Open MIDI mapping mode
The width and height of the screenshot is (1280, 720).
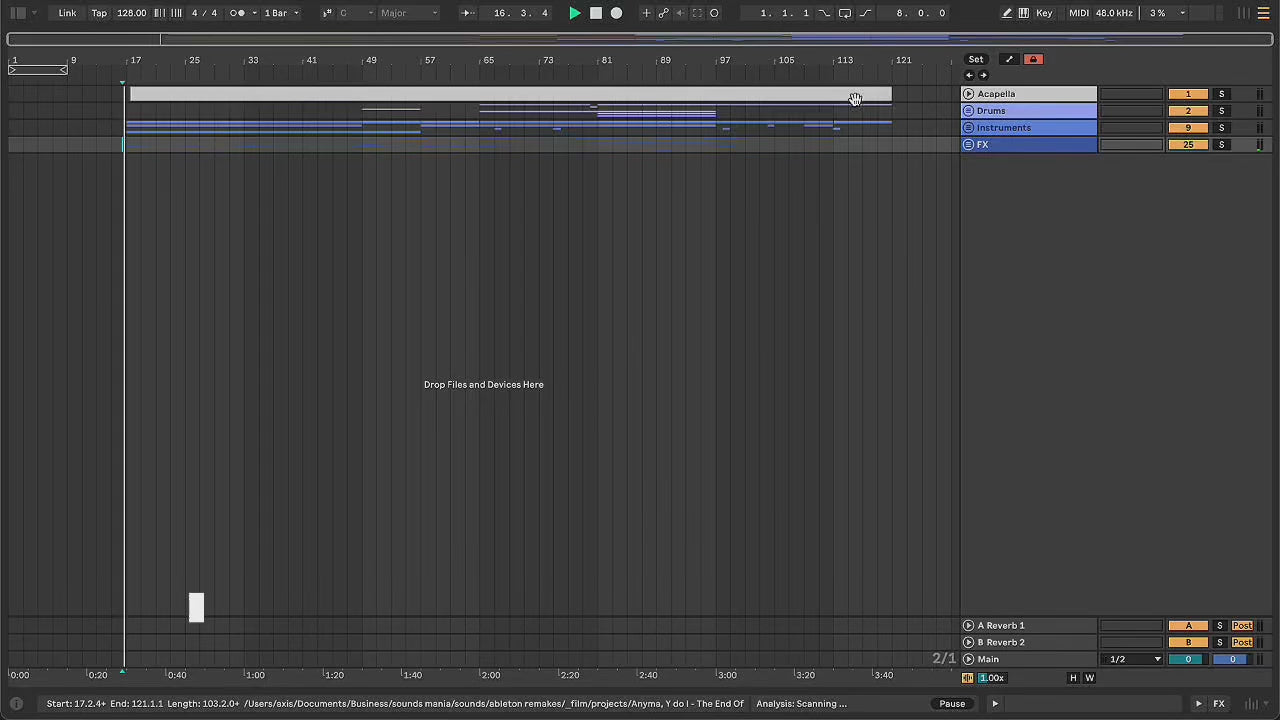click(1078, 13)
